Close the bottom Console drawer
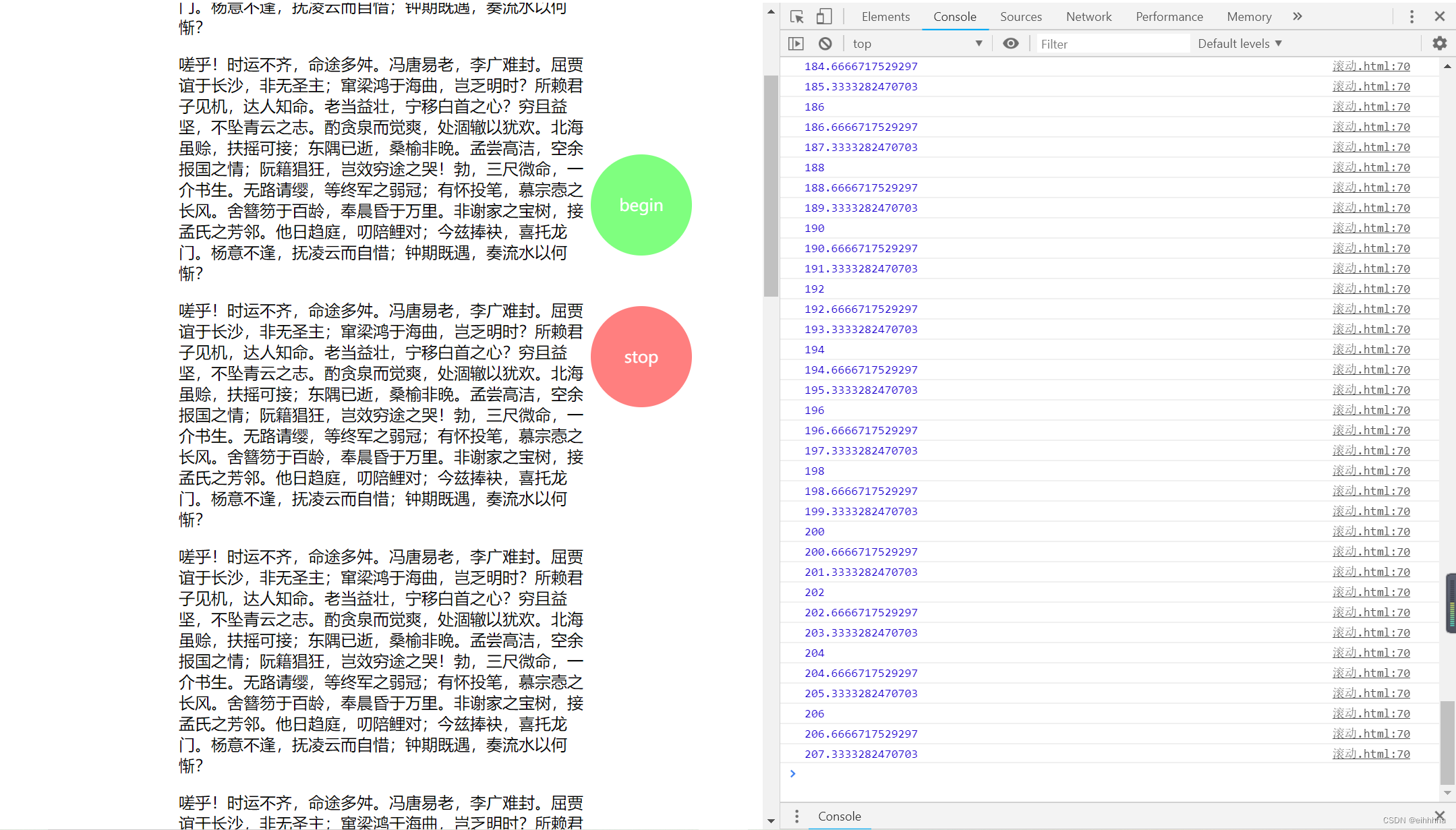Image resolution: width=1456 pixels, height=830 pixels. [1440, 816]
